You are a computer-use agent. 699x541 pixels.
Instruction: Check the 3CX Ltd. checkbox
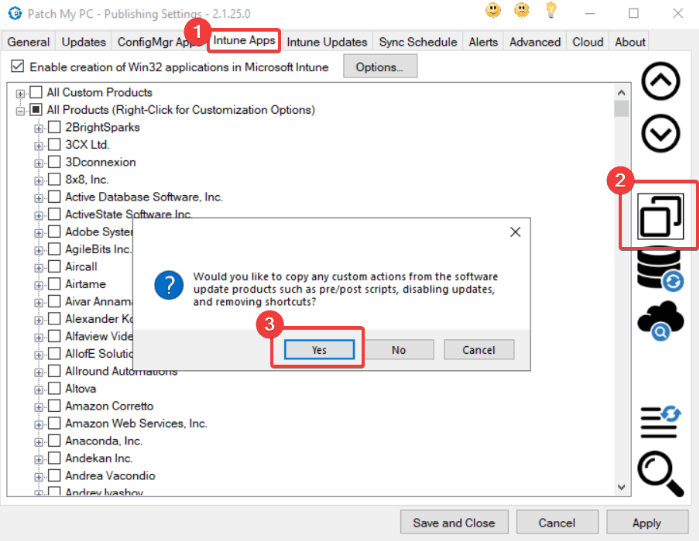[x=54, y=144]
